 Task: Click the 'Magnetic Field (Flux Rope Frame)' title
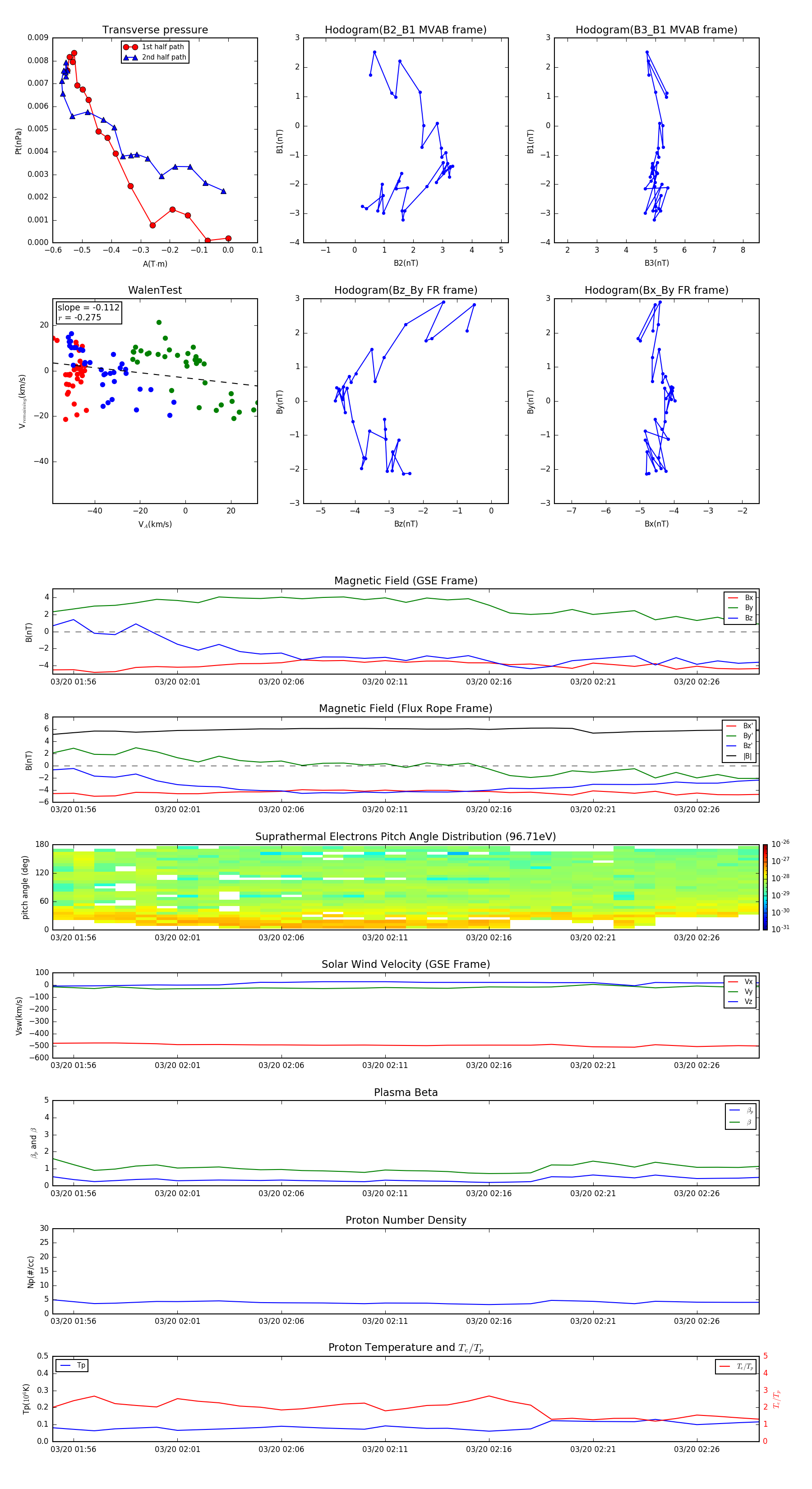click(406, 709)
